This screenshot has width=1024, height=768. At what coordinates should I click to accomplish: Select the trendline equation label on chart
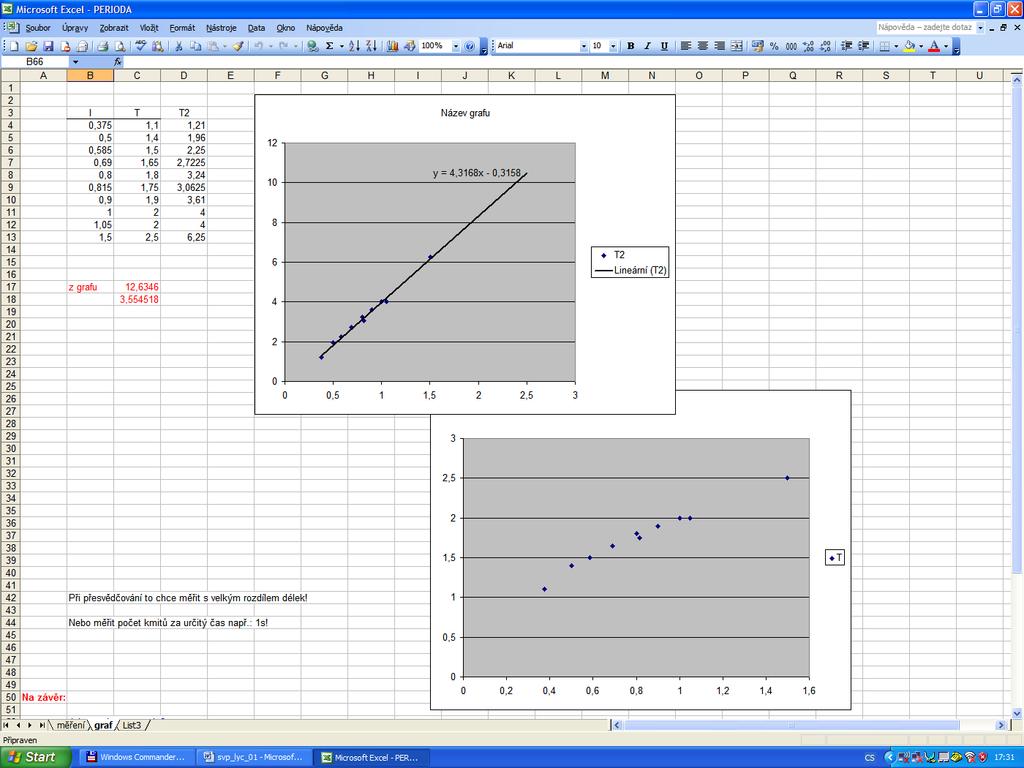(477, 173)
